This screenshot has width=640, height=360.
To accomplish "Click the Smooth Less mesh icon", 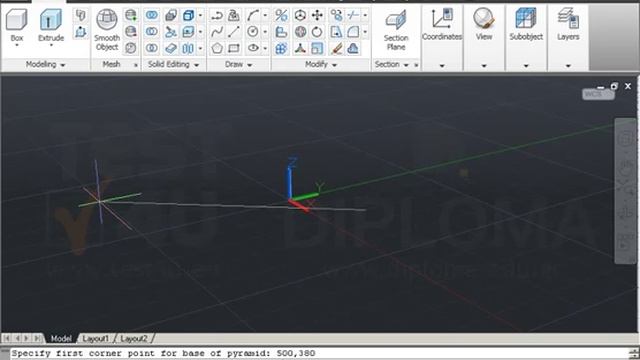I will coord(131,32).
